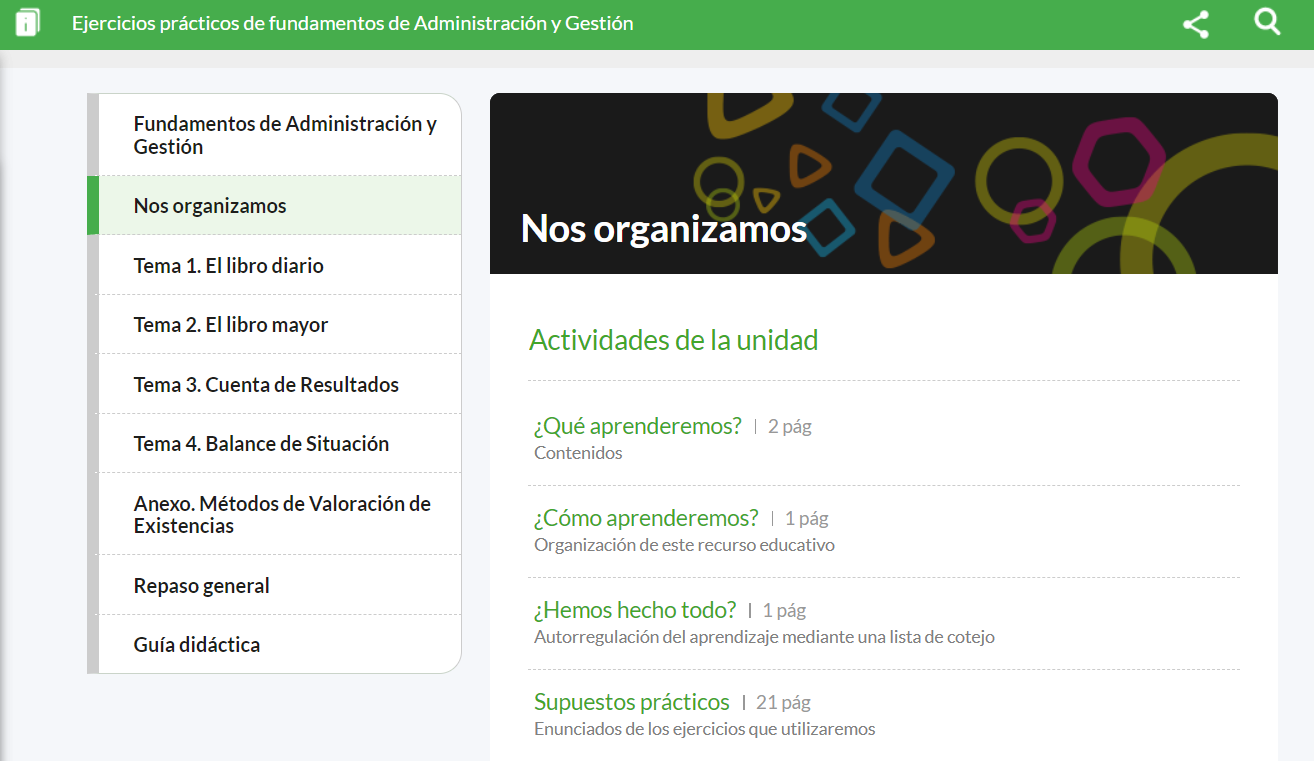Open the ¿Hemos hecho todo? activity
The width and height of the screenshot is (1314, 761).
pyautogui.click(x=635, y=609)
